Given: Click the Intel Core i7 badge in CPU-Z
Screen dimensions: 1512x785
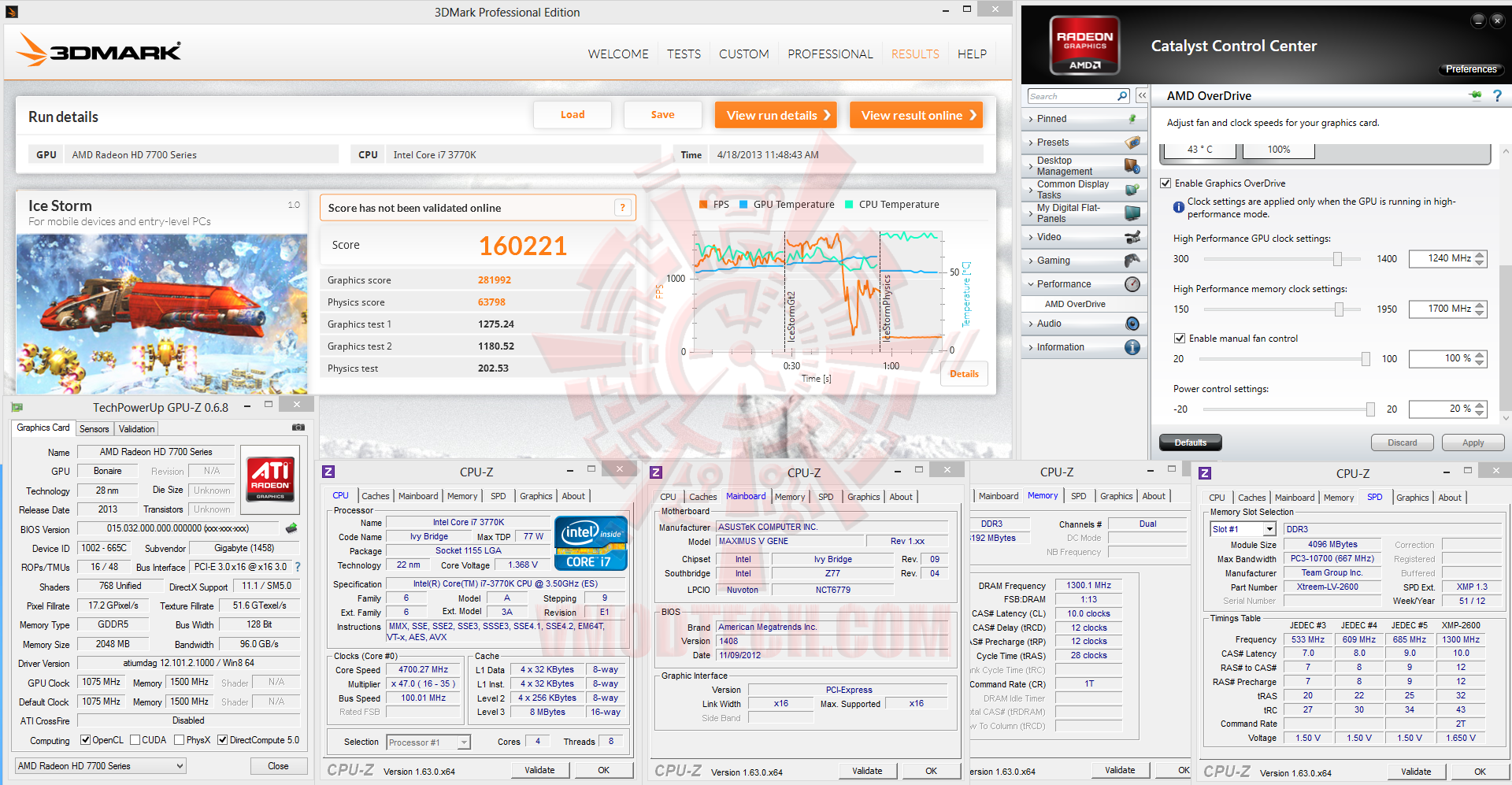Looking at the screenshot, I should (x=591, y=542).
